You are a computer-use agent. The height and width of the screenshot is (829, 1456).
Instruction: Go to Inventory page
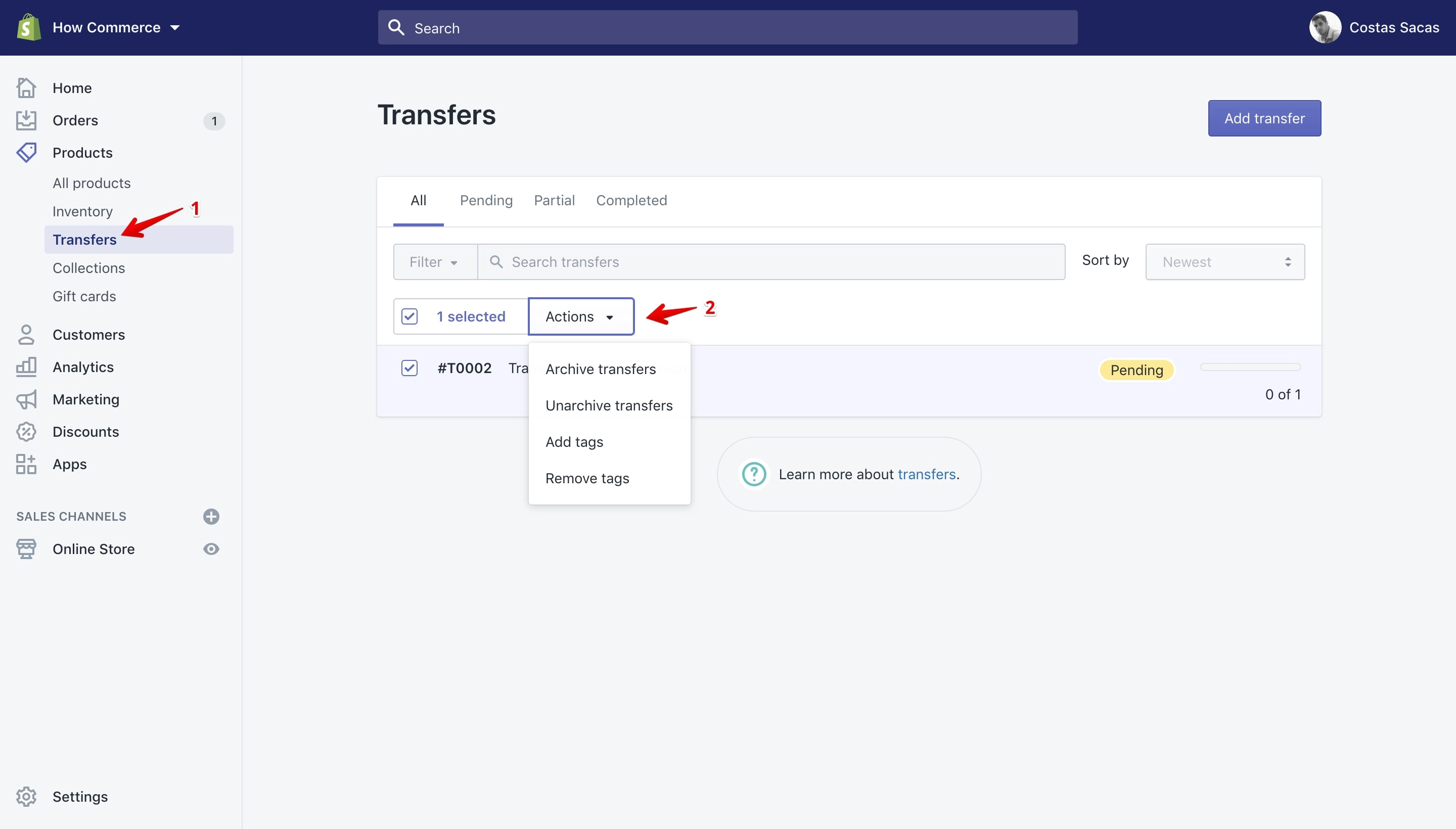coord(82,211)
